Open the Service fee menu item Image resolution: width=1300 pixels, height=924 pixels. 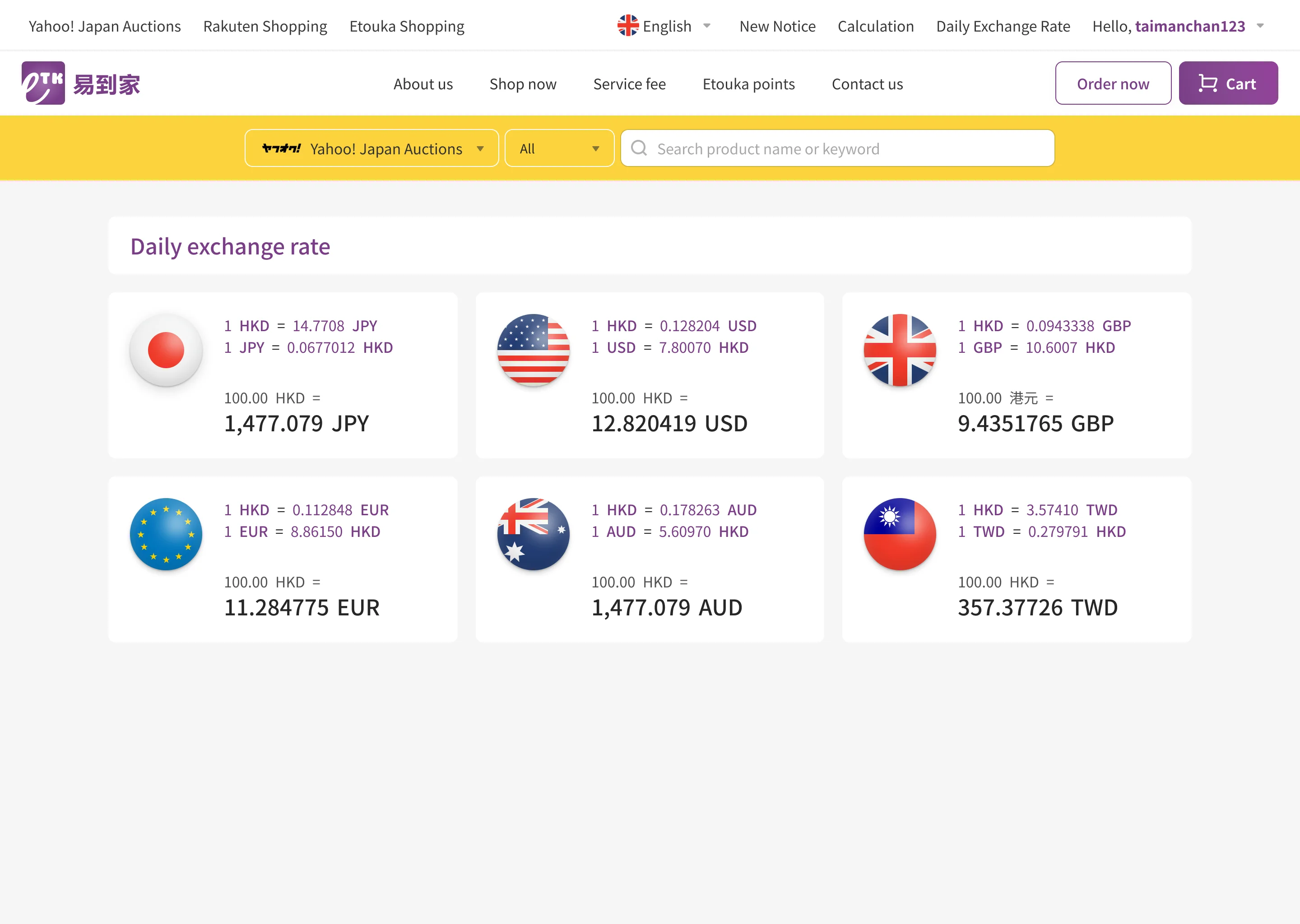pyautogui.click(x=629, y=84)
